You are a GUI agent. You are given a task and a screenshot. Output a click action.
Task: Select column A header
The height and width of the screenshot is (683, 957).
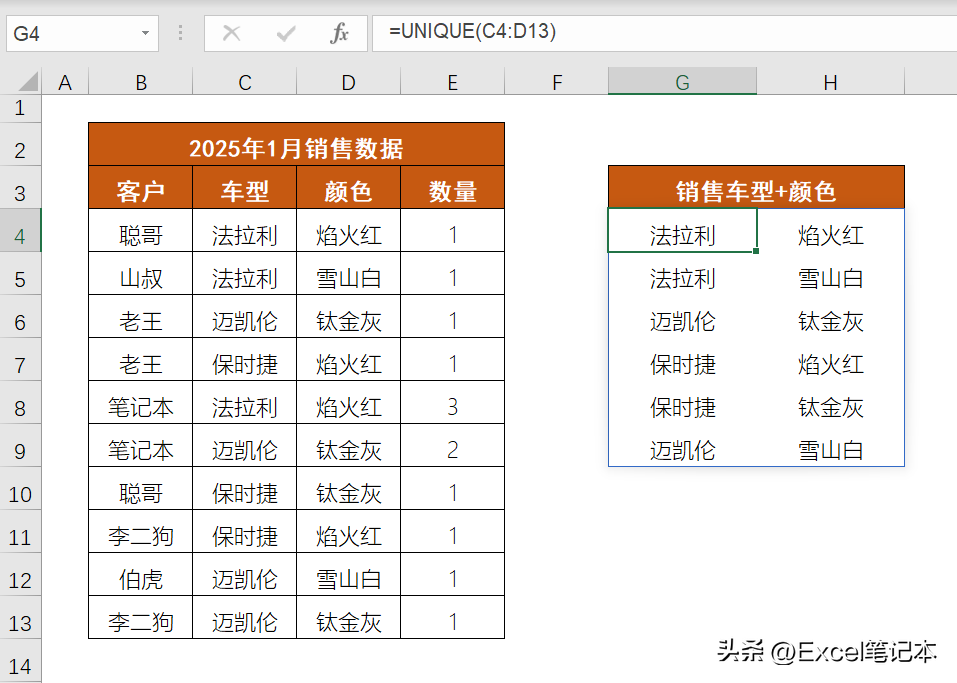(65, 82)
